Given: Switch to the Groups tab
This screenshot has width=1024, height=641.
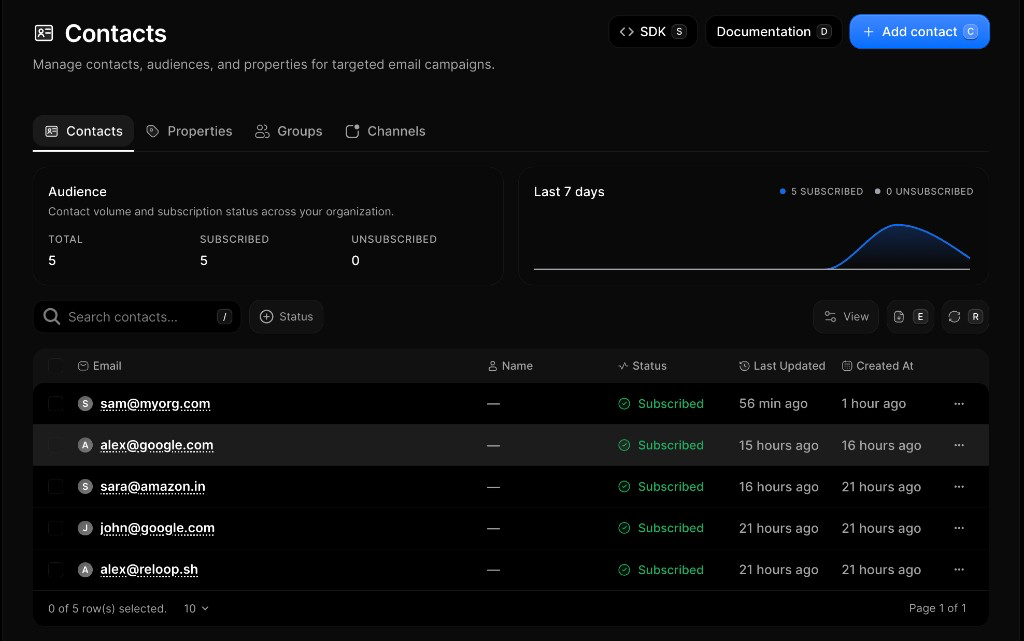Looking at the screenshot, I should 289,131.
